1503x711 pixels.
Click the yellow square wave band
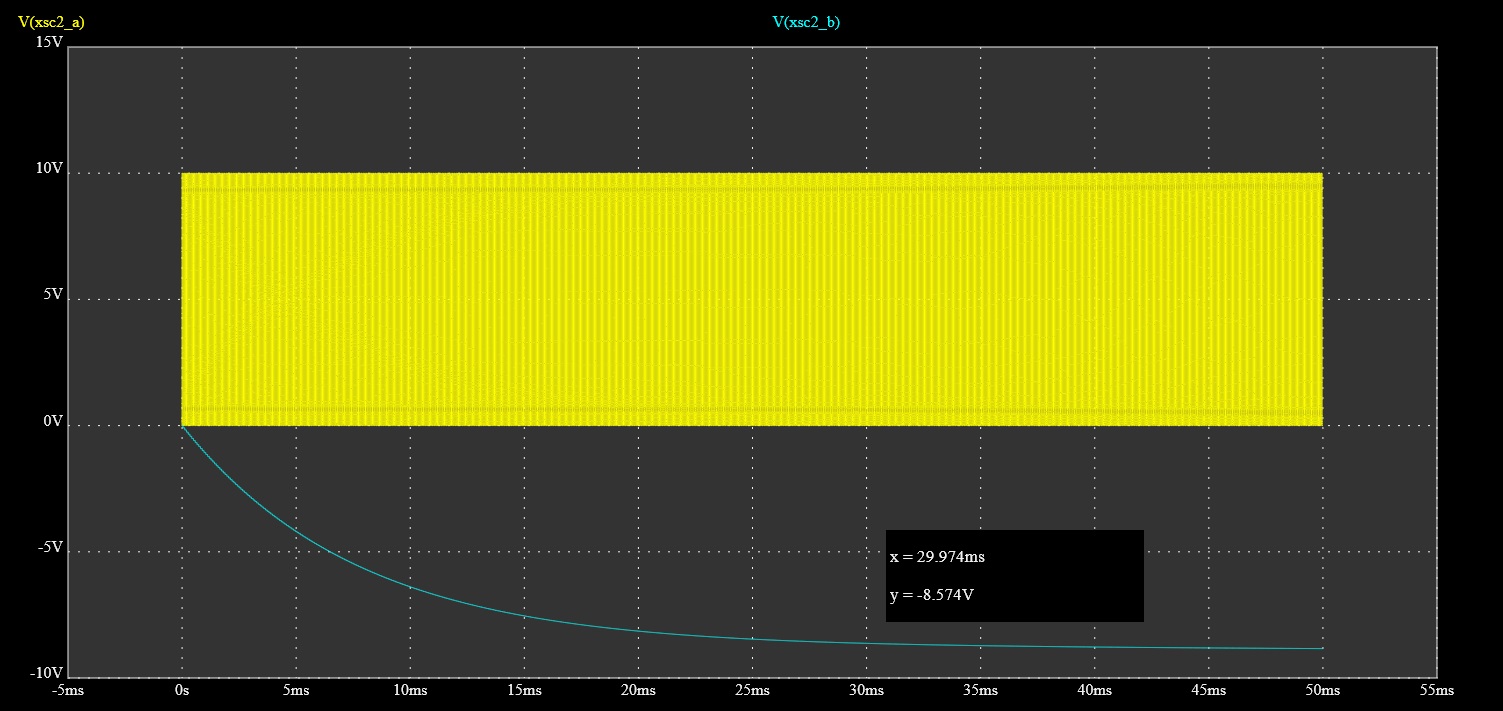point(750,299)
